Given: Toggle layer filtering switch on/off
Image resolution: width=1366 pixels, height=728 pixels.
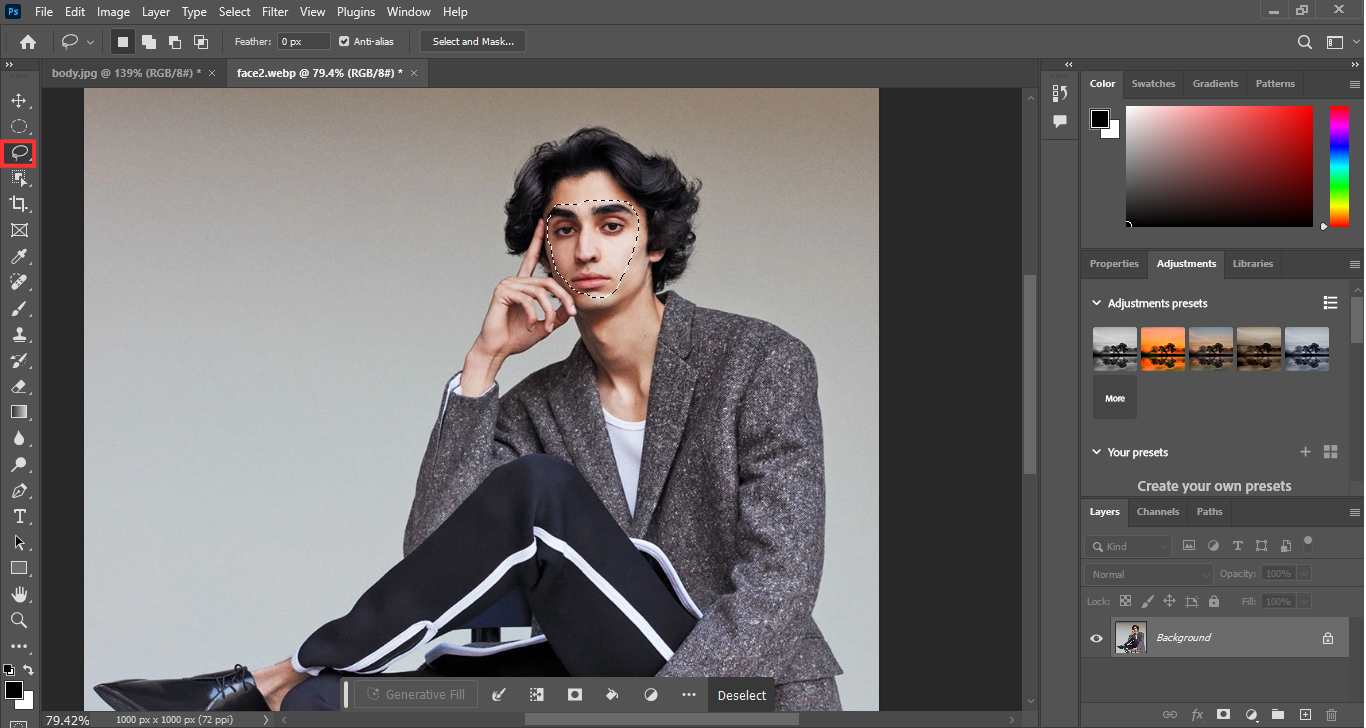Looking at the screenshot, I should (1308, 544).
